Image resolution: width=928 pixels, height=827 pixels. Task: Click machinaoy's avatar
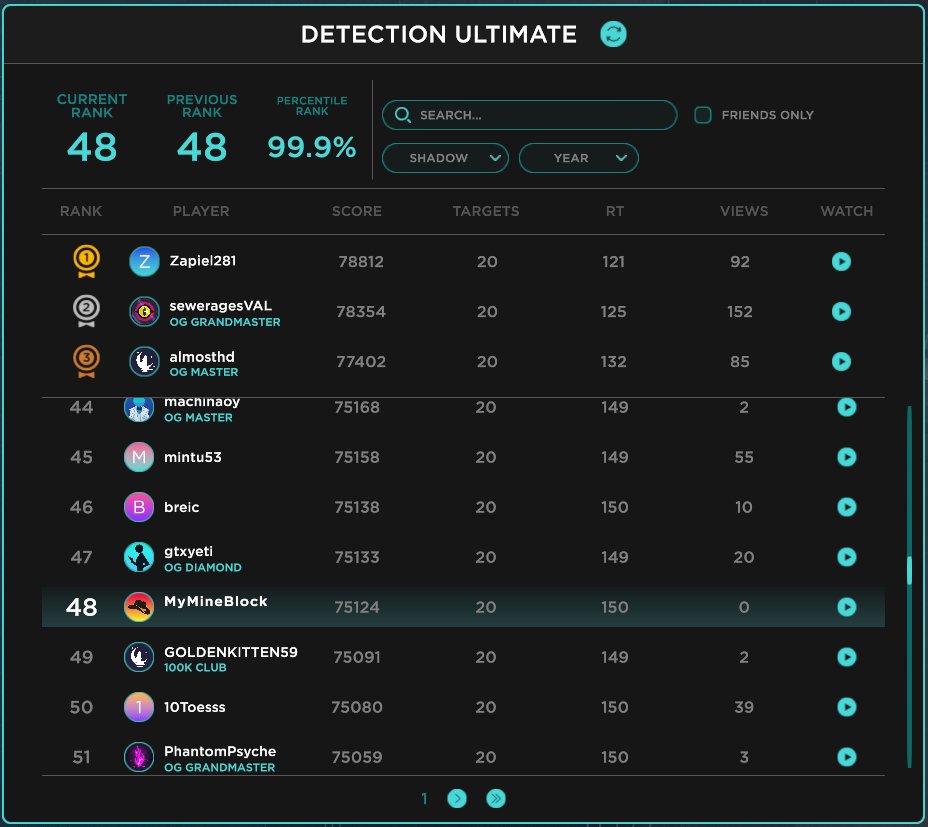coord(139,408)
